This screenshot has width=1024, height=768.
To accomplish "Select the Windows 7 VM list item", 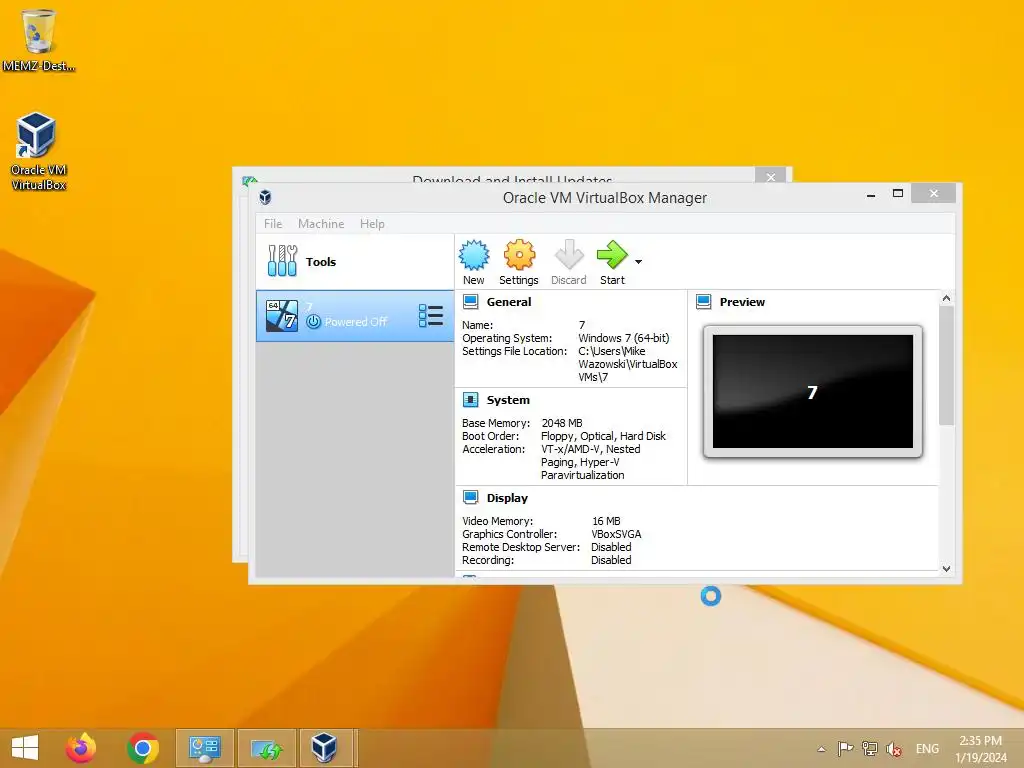I will (355, 316).
